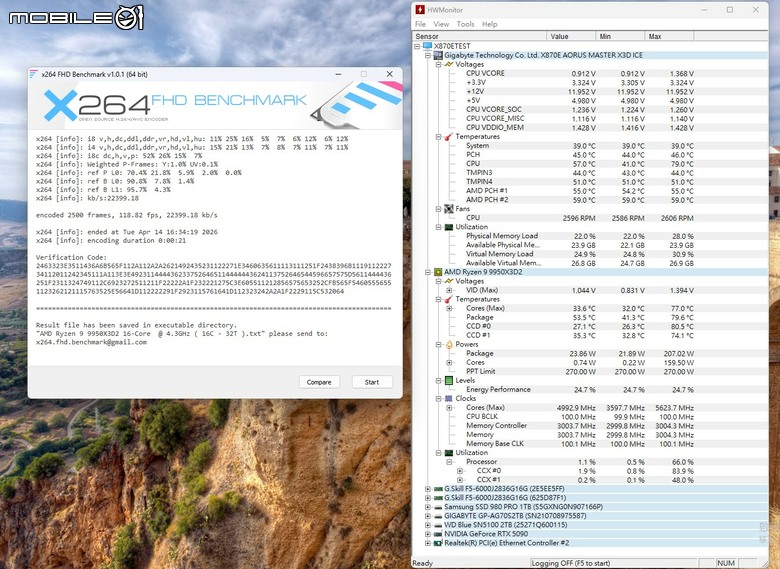The width and height of the screenshot is (780, 569).
Task: Click the Gigabyte motherboard icon in the tree
Action: (x=438, y=55)
